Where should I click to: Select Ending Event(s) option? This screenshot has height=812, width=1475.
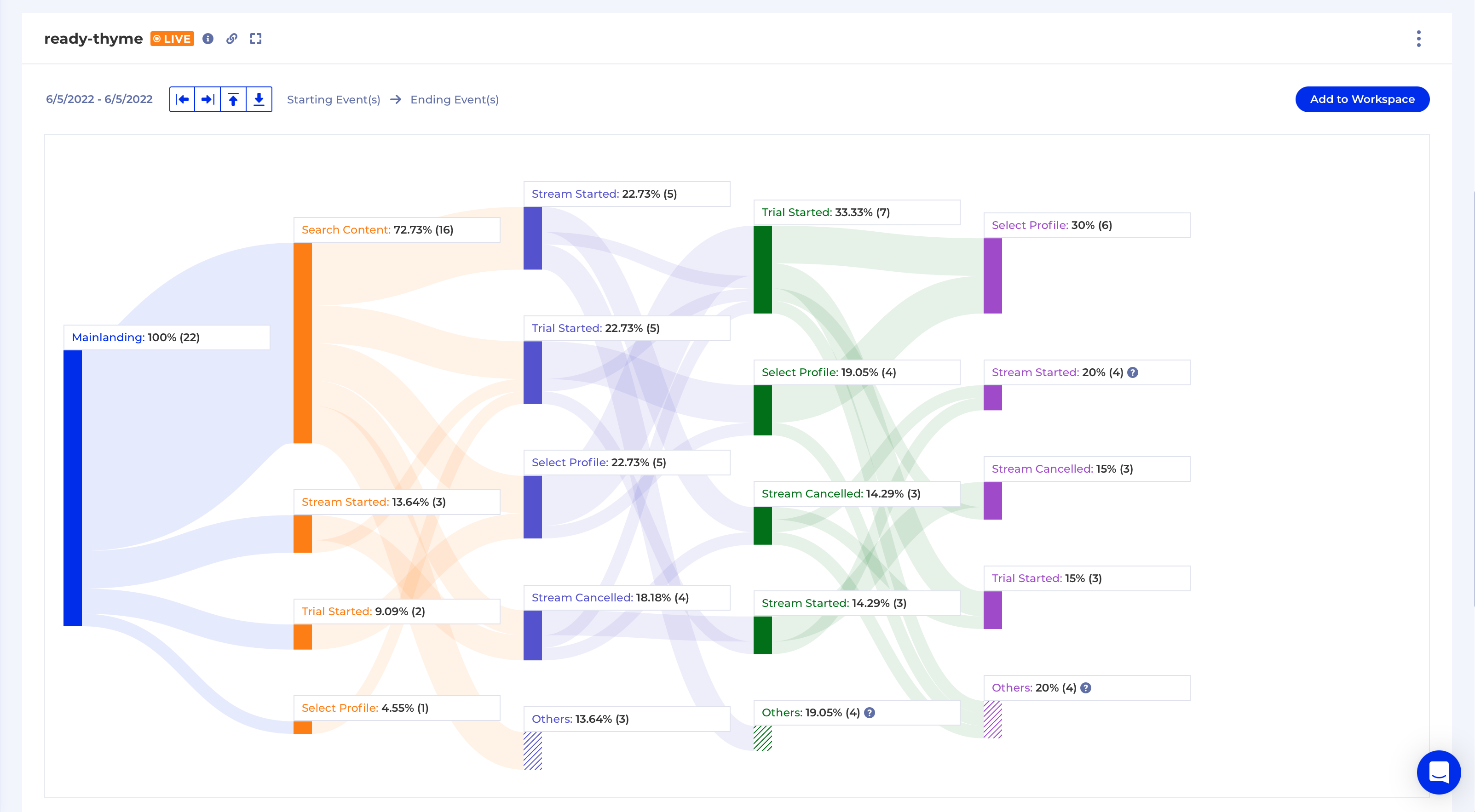pyautogui.click(x=454, y=100)
